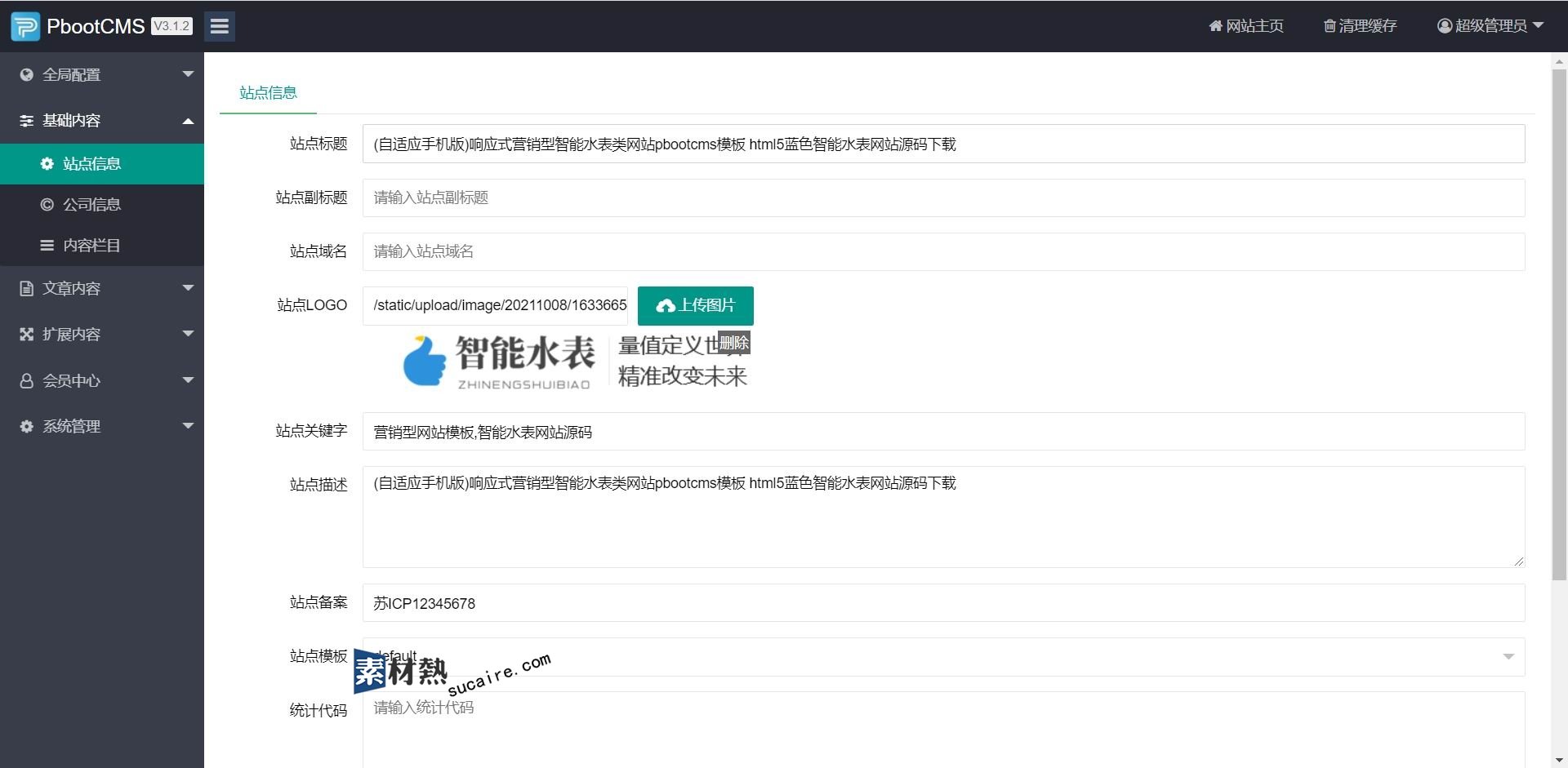Expand the 会员中心 sidebar menu
Image resolution: width=1568 pixels, height=768 pixels.
[x=102, y=381]
